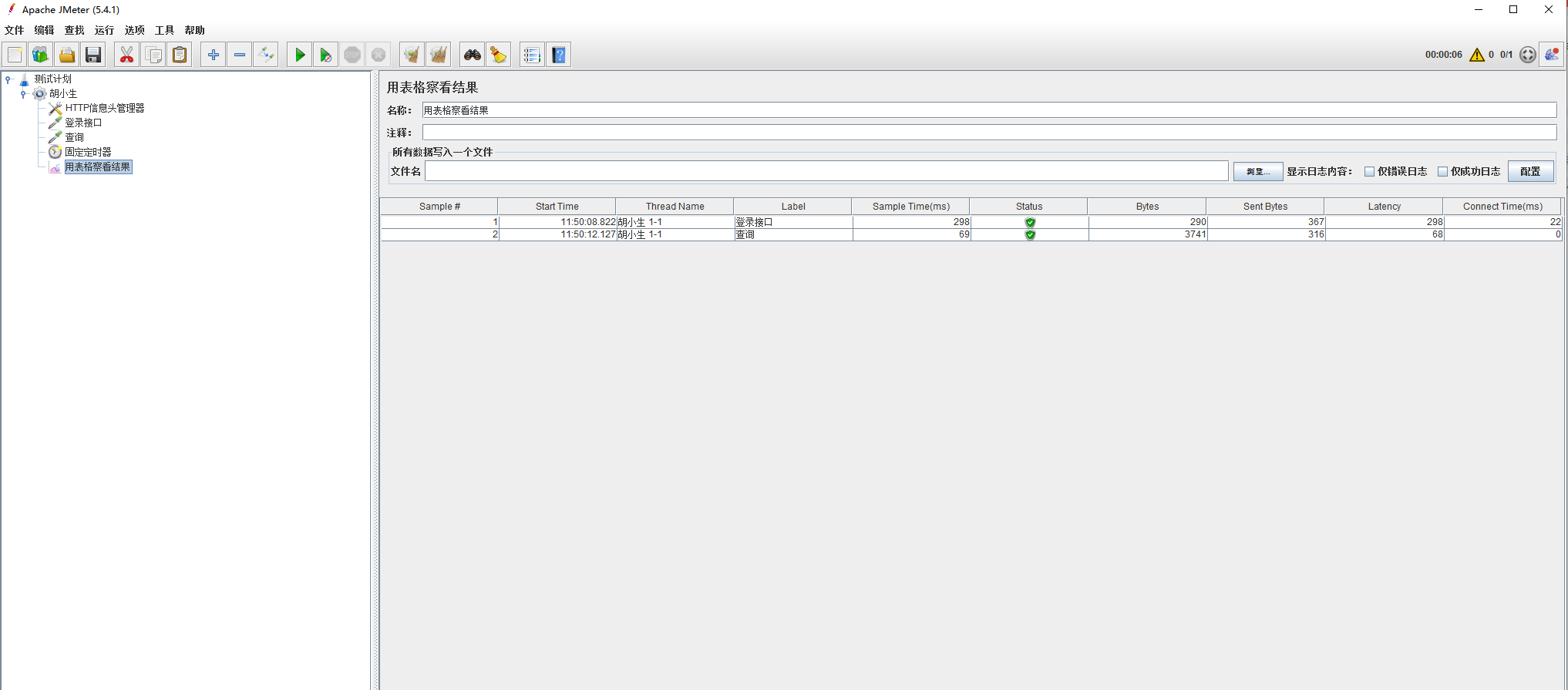
Task: Select 胡小生 thread group in tree
Action: (63, 93)
